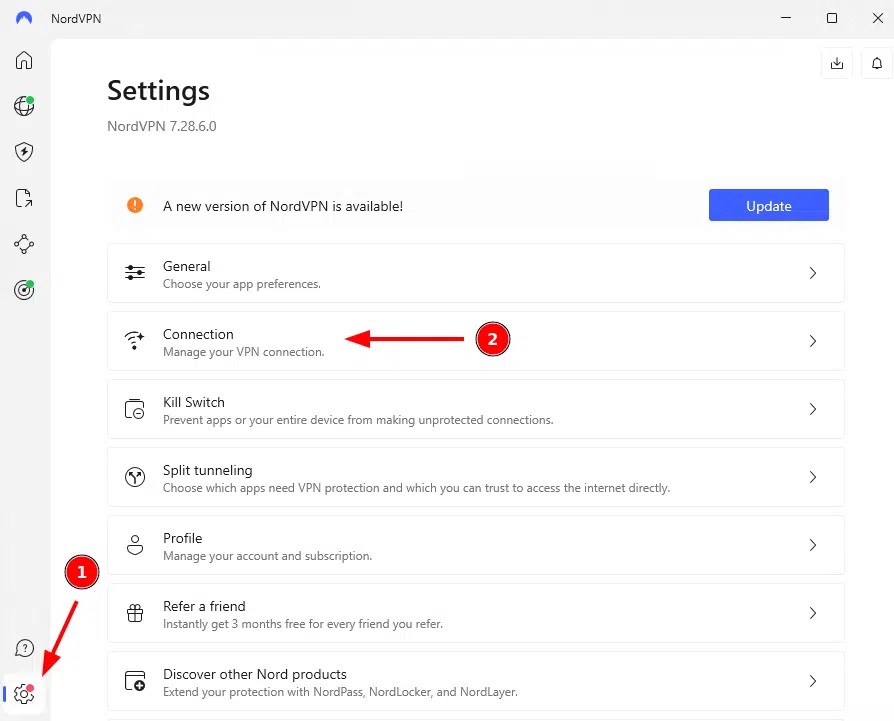This screenshot has height=721, width=894.
Task: Open the Profile settings item
Action: pos(475,545)
